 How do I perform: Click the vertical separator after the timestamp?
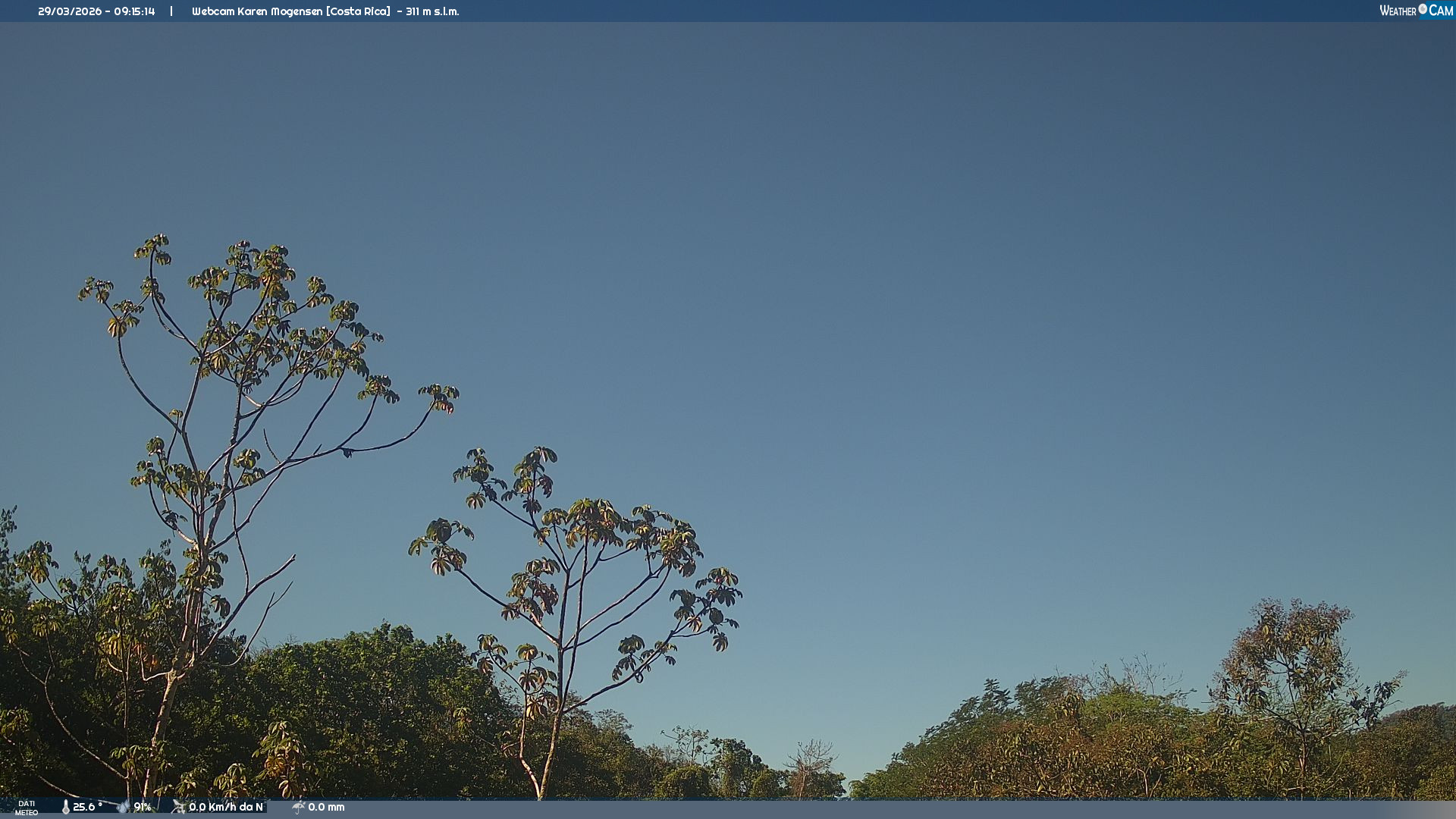click(171, 11)
